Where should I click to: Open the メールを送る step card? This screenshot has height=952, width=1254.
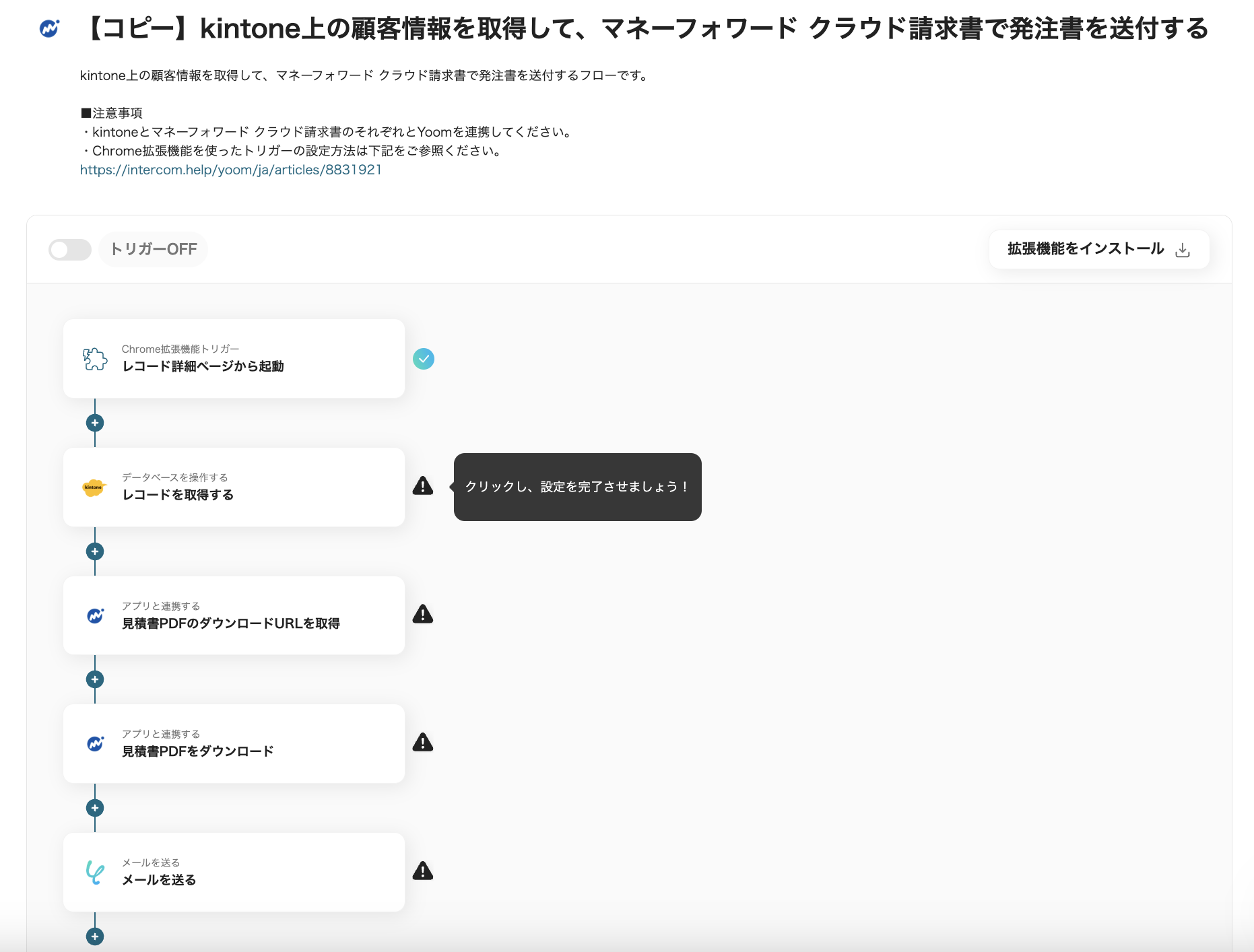(x=234, y=872)
